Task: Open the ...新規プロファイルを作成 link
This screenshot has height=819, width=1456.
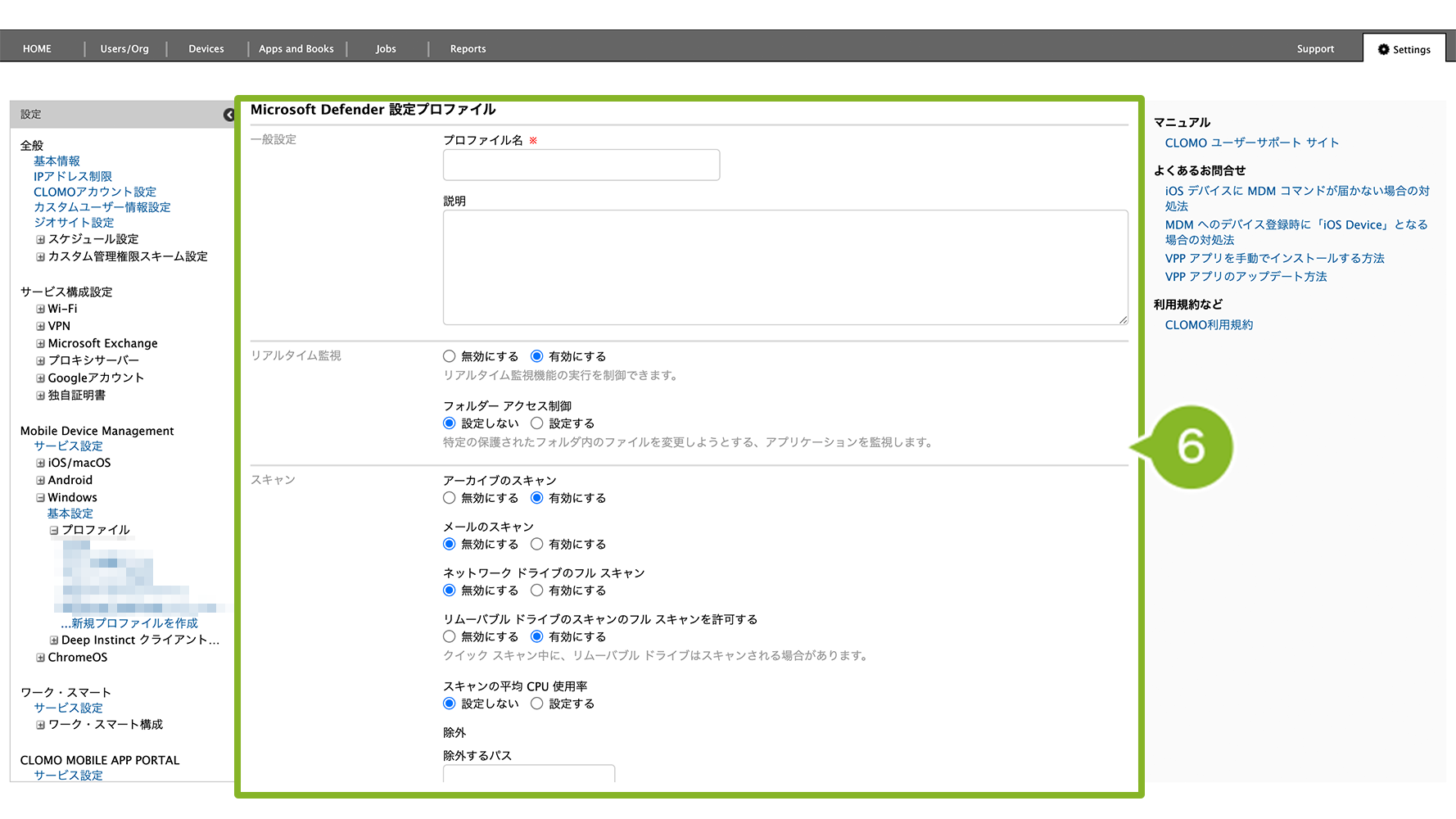Action: [x=129, y=623]
